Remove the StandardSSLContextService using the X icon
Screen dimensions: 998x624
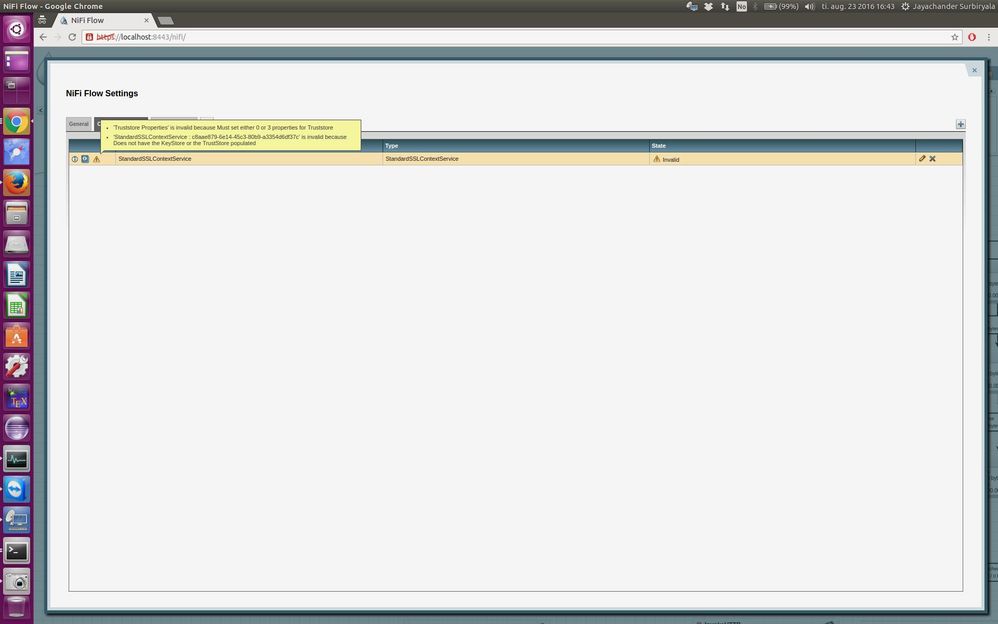click(x=932, y=159)
